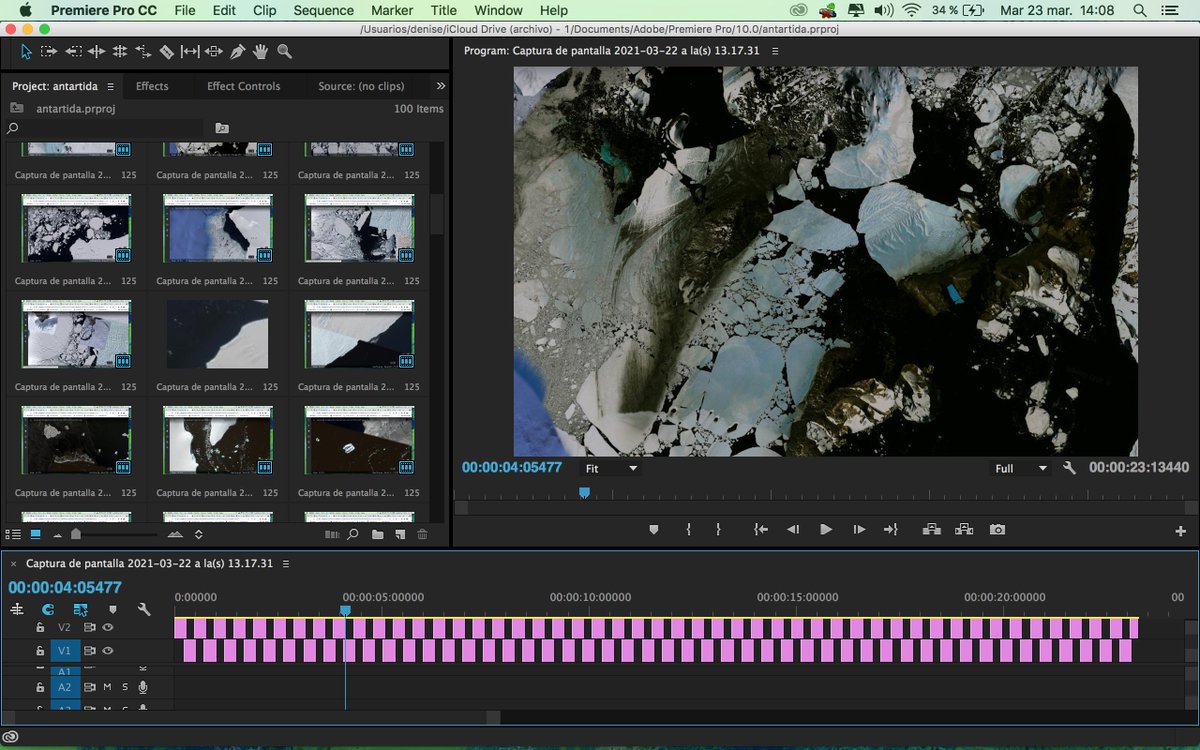Select the Rolling Edit tool
1200x750 pixels.
click(x=119, y=51)
